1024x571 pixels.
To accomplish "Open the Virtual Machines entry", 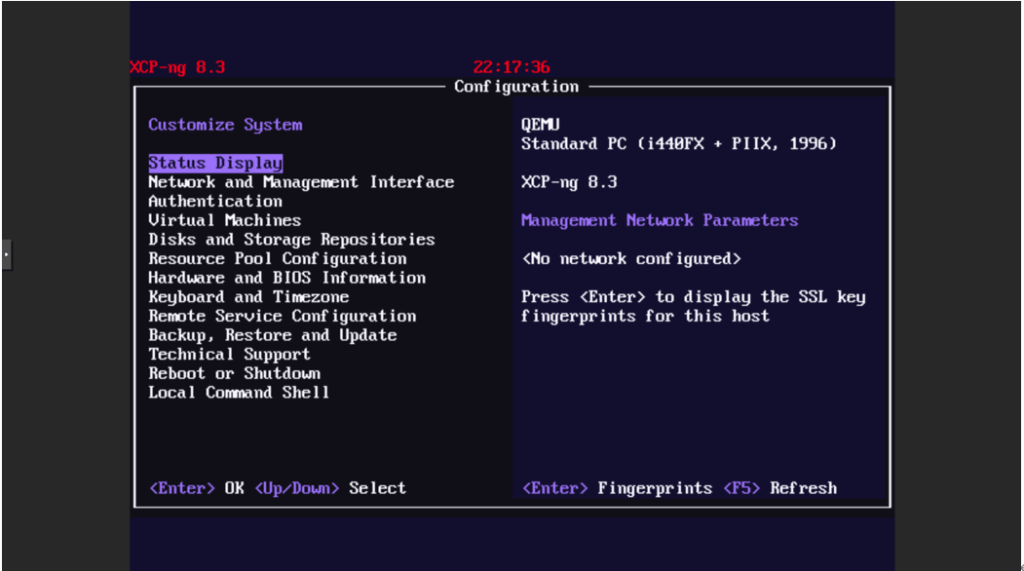I will point(224,220).
